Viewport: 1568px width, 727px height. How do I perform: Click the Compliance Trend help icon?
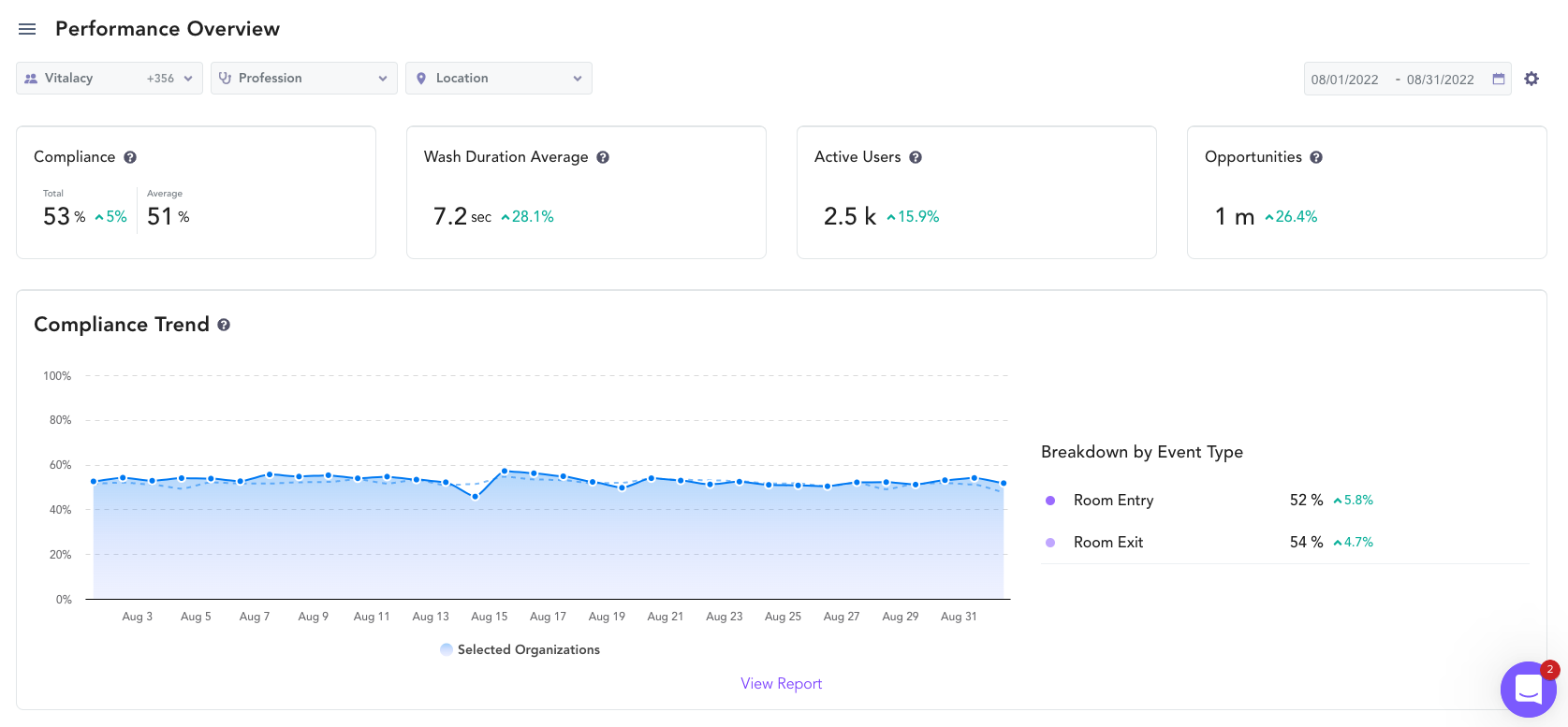pyautogui.click(x=224, y=325)
